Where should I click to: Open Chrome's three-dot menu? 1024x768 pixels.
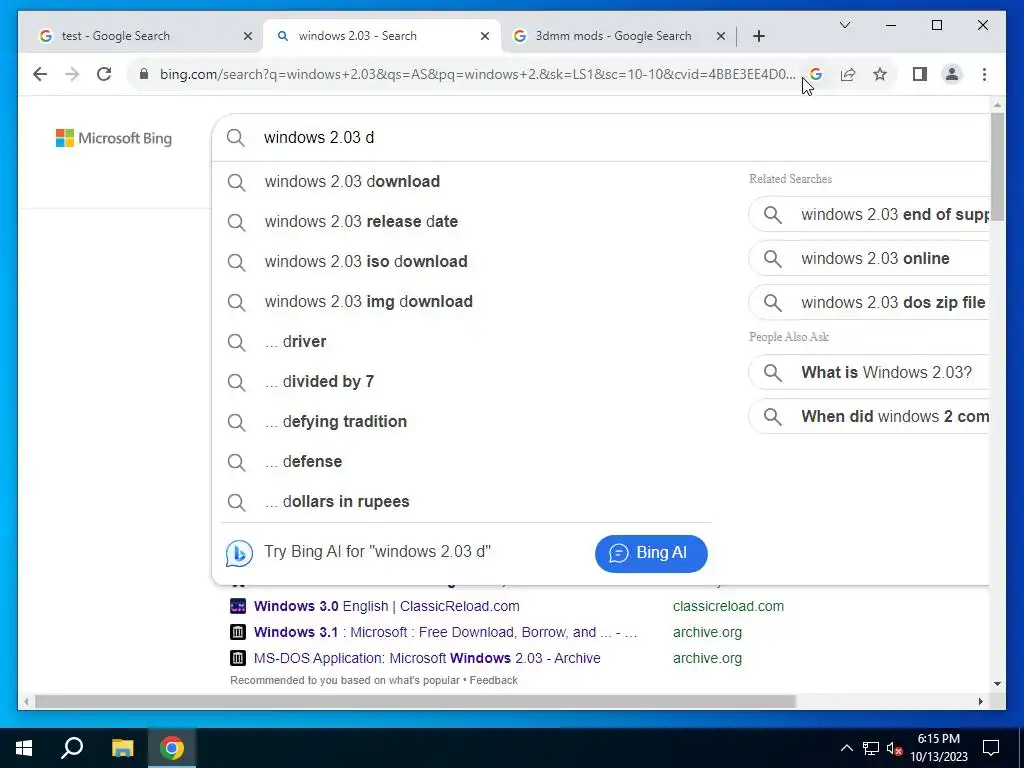coord(984,74)
